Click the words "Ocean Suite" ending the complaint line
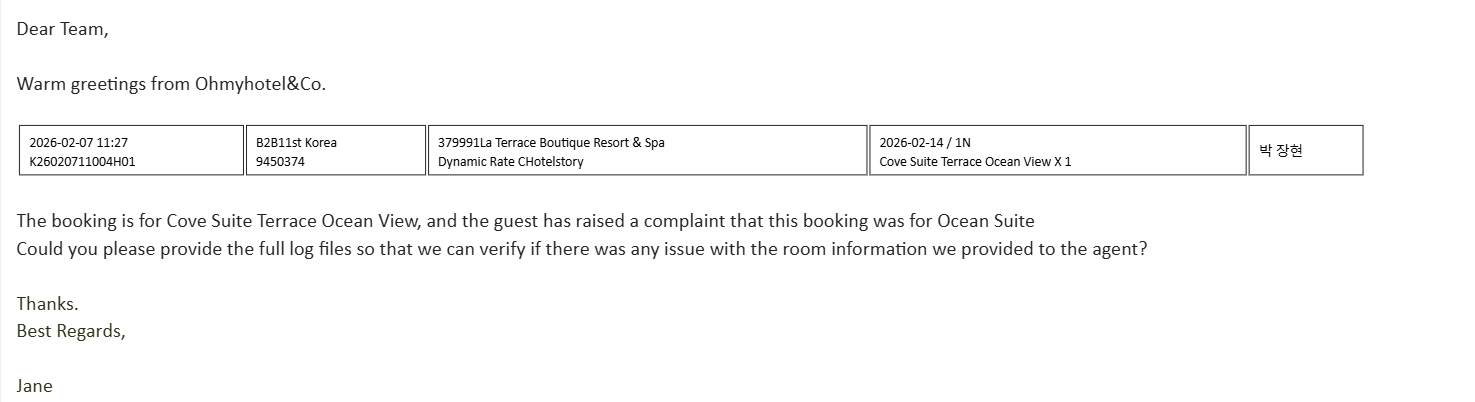1475x402 pixels. (985, 221)
